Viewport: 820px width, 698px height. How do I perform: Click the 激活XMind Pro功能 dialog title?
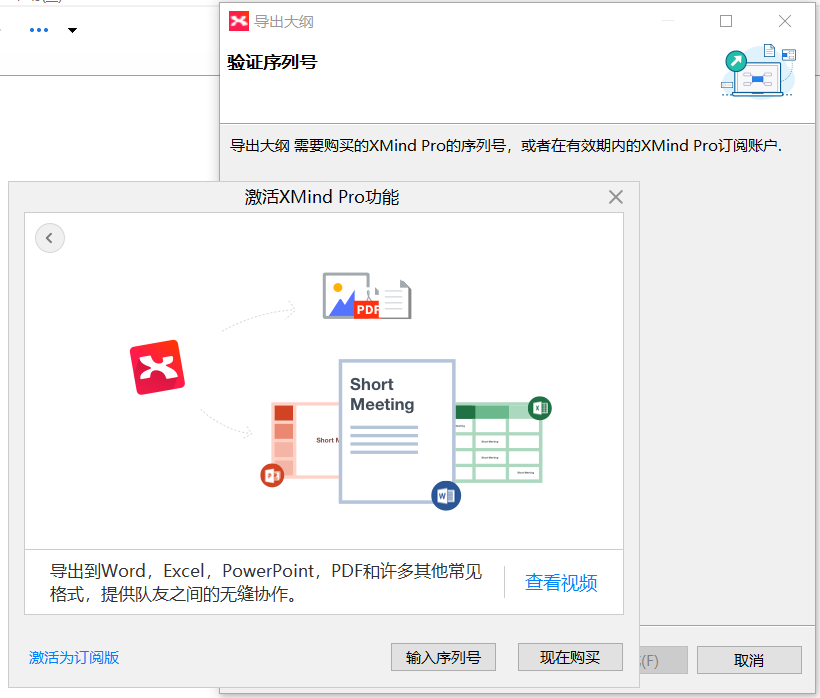click(x=322, y=197)
